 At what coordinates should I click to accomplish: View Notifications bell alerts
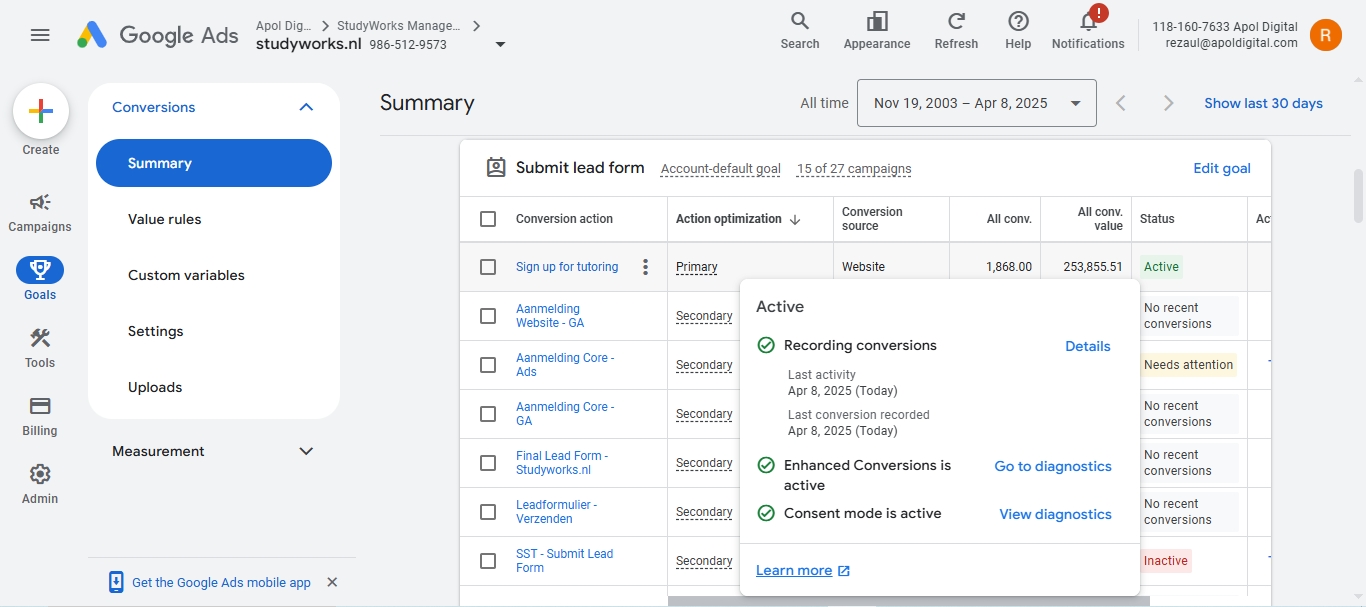(x=1088, y=30)
